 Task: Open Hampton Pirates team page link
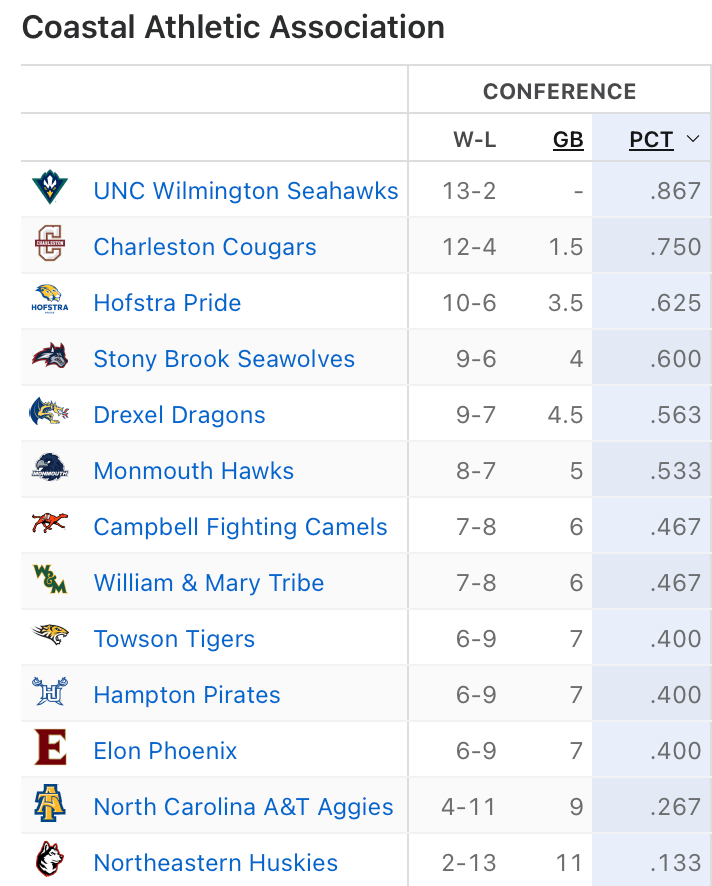187,695
